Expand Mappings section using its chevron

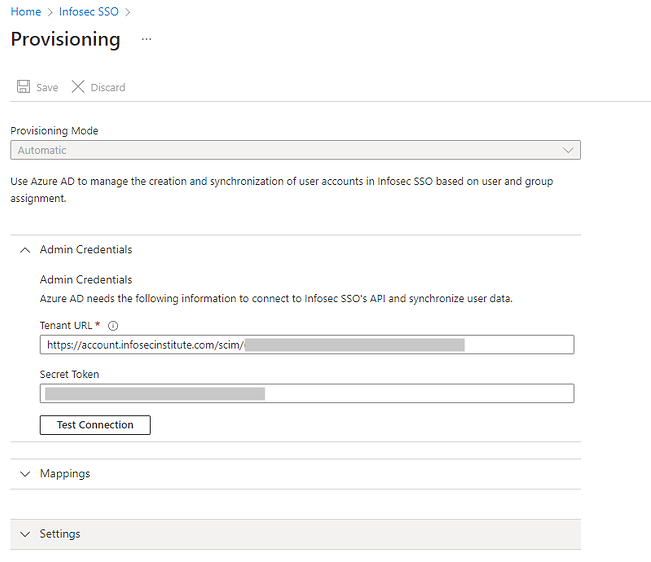pyautogui.click(x=25, y=474)
